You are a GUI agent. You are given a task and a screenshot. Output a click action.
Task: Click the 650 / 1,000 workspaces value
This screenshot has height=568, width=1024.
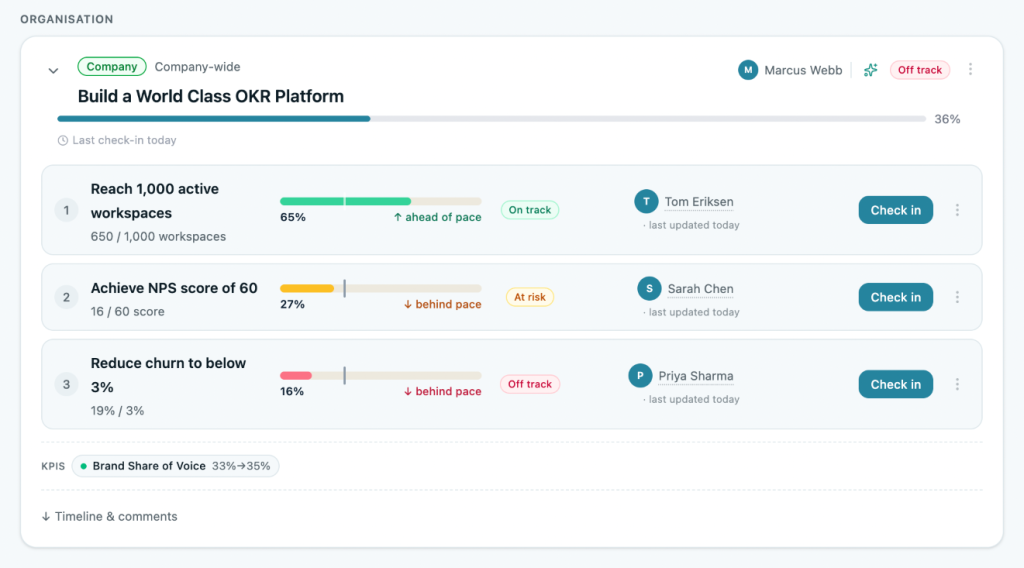(x=158, y=236)
